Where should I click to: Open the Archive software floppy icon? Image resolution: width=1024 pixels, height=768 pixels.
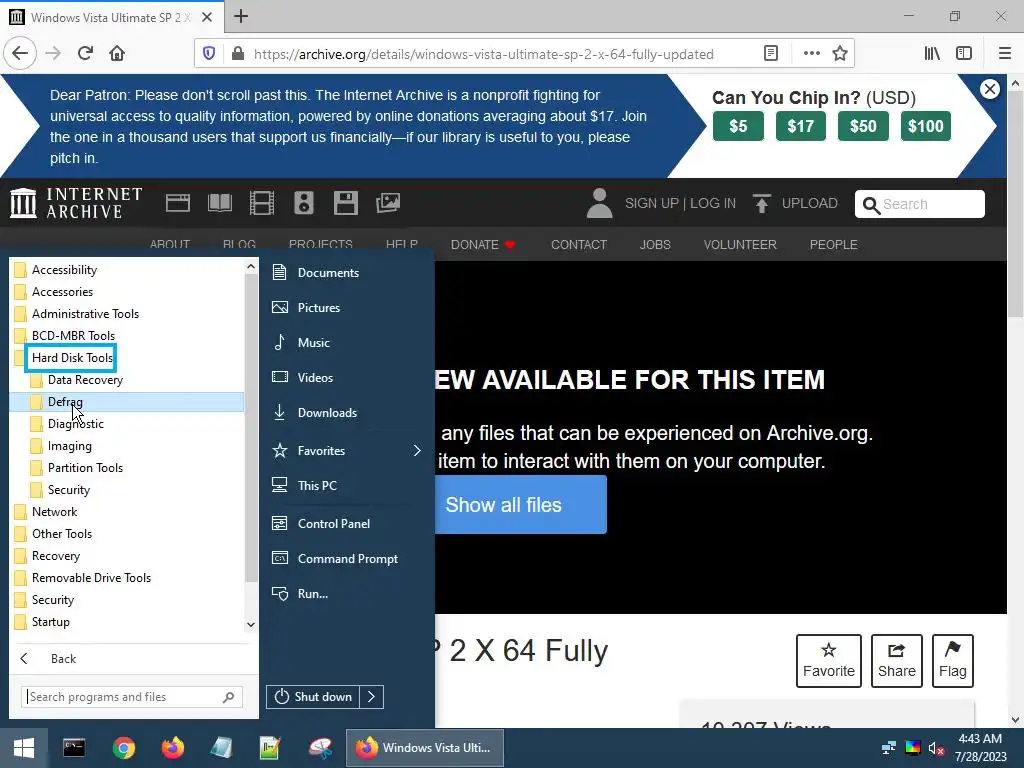(x=345, y=203)
